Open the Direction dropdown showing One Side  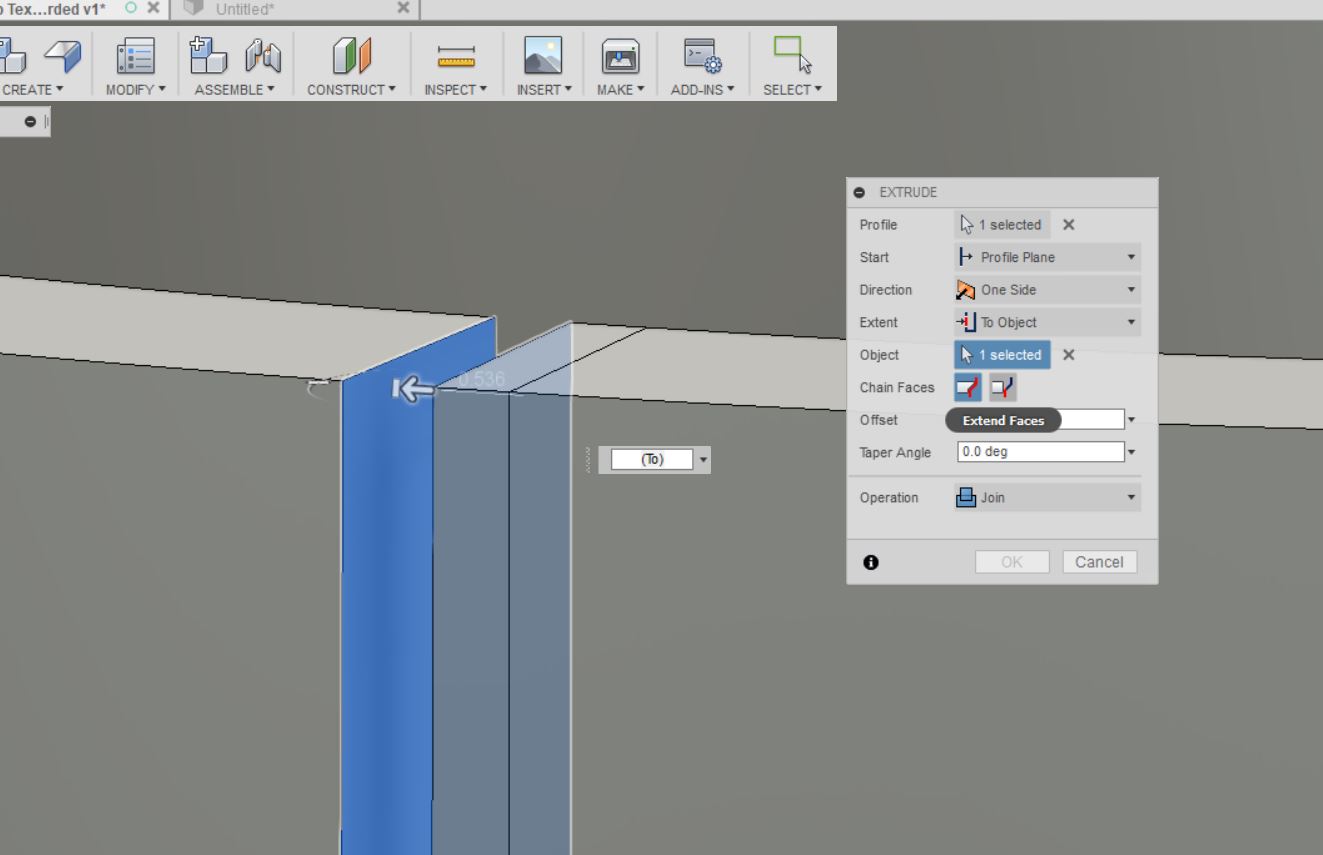1048,290
